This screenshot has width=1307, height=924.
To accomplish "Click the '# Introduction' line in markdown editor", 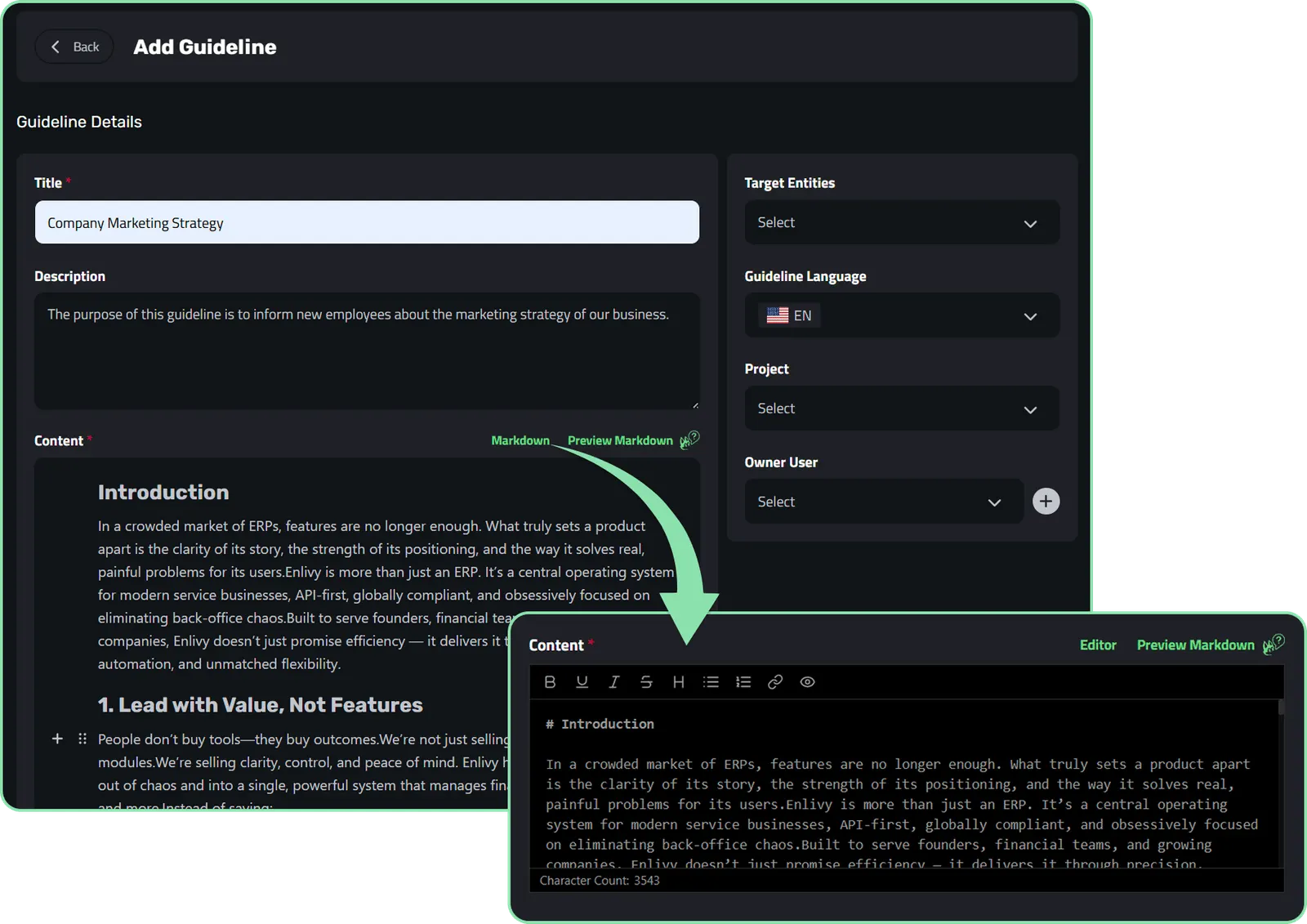I will coord(600,724).
